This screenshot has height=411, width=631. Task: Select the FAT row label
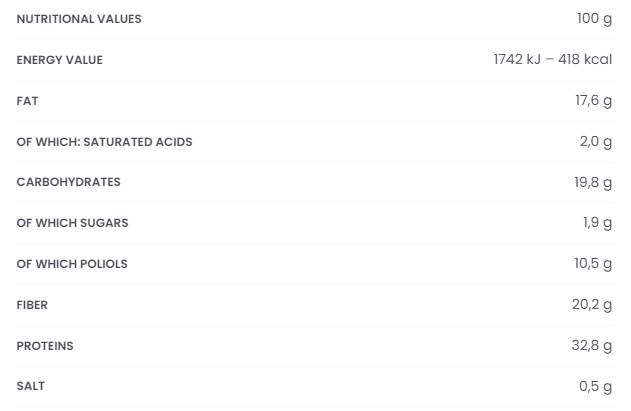tap(27, 101)
